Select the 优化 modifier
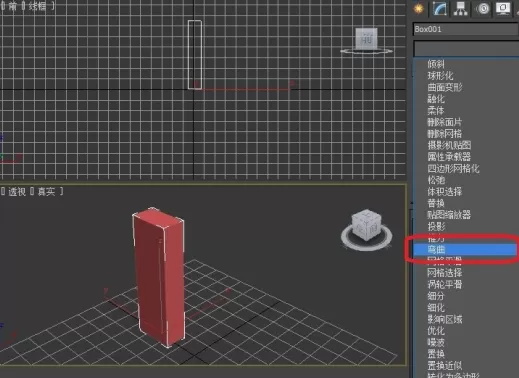 [436, 331]
